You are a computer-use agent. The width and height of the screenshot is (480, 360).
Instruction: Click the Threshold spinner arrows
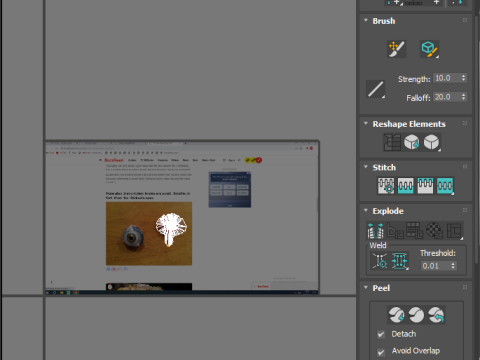click(x=453, y=266)
